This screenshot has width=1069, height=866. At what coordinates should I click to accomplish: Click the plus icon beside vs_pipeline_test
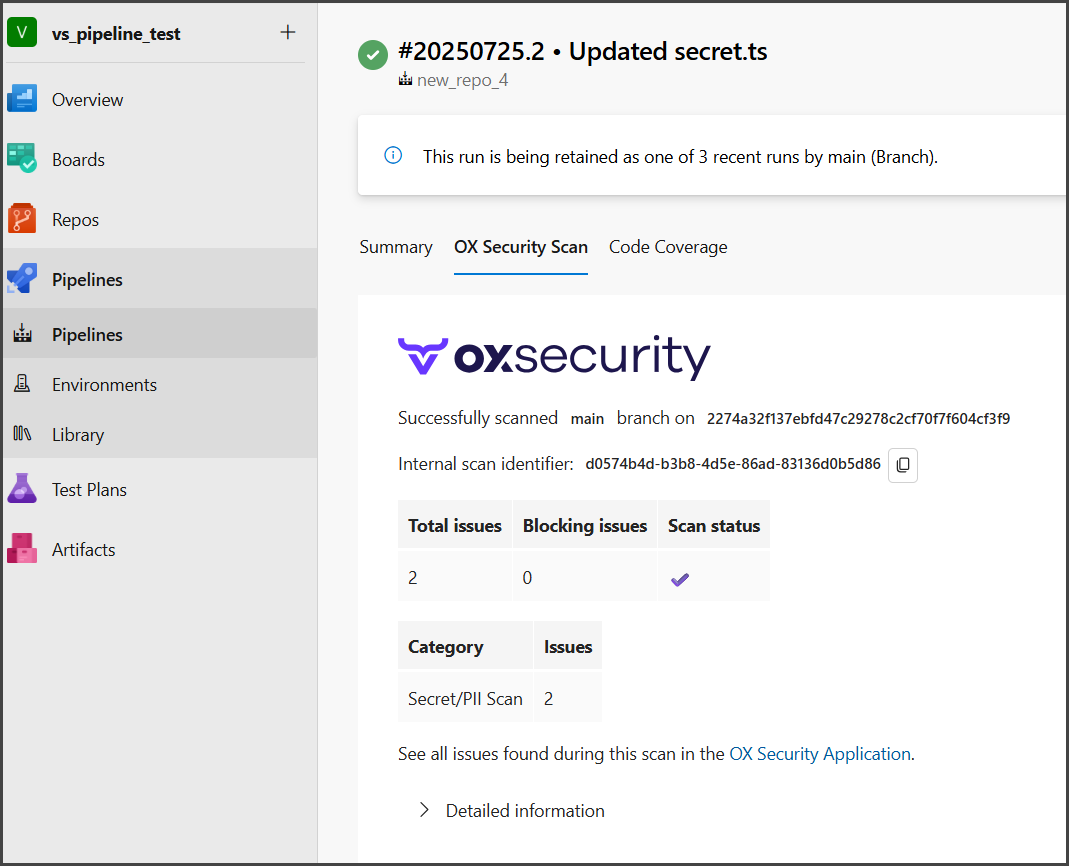pos(288,33)
